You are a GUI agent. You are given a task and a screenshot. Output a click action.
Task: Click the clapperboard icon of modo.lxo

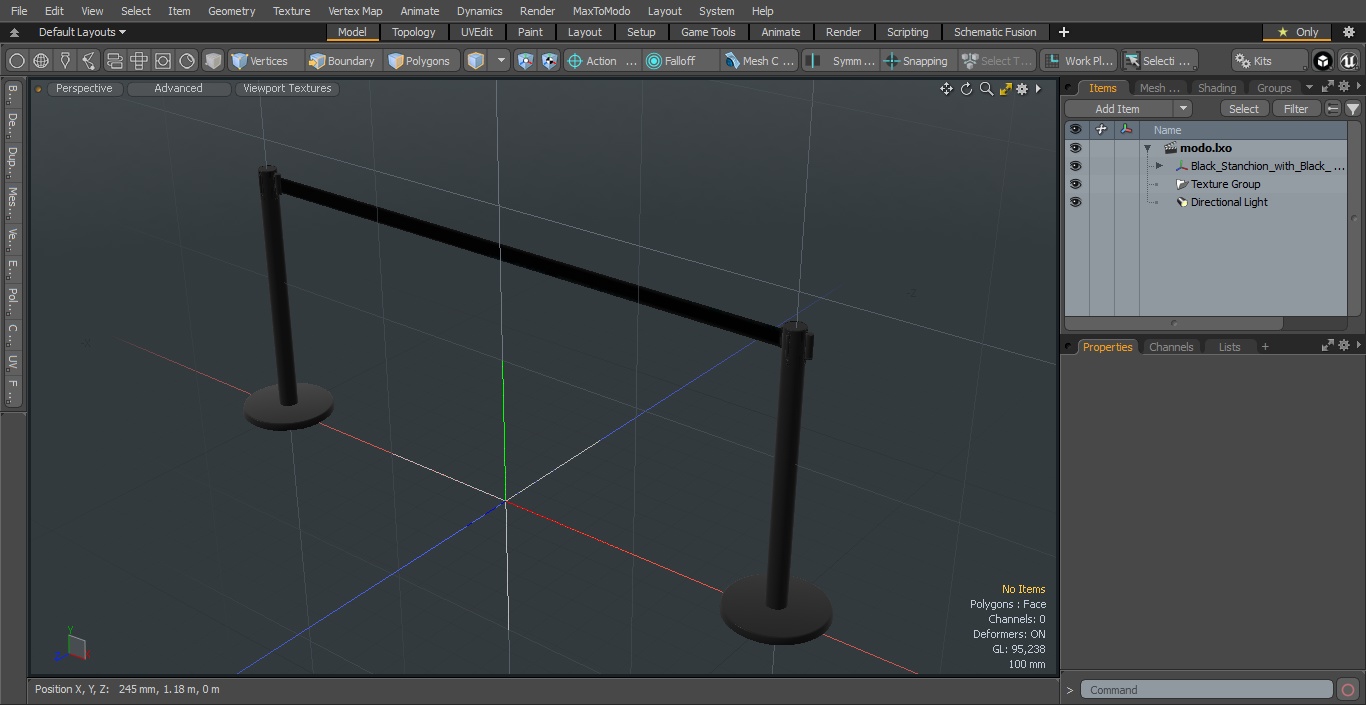click(x=1170, y=148)
